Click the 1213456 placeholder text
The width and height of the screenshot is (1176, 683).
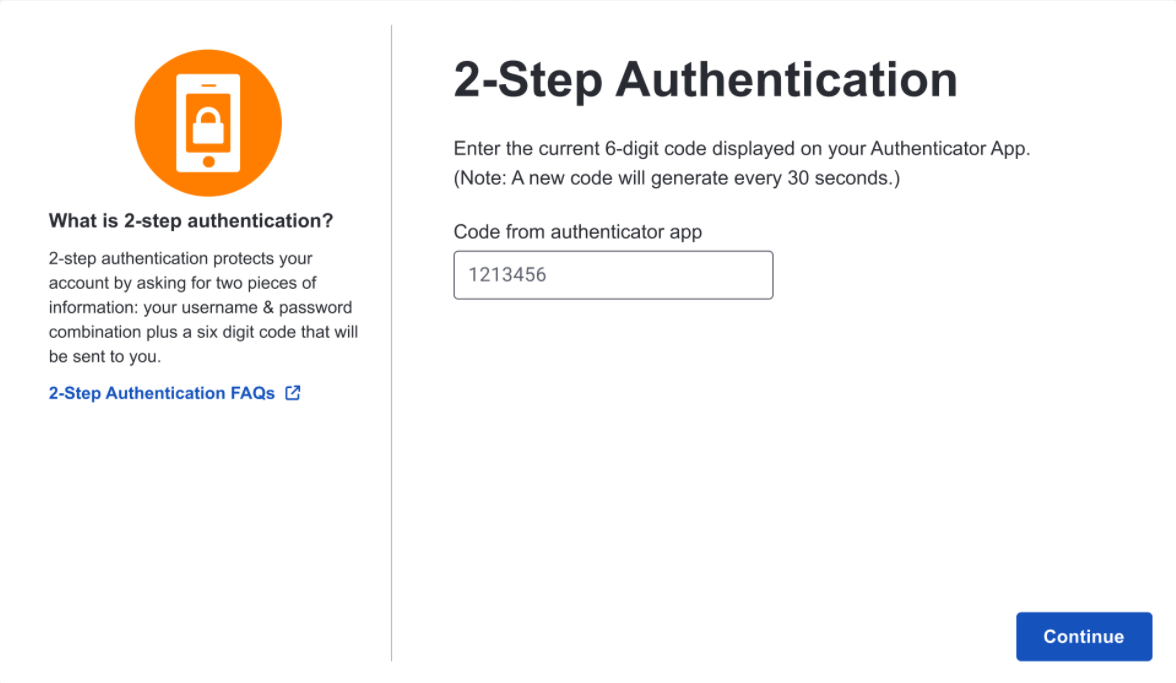pyautogui.click(x=507, y=274)
